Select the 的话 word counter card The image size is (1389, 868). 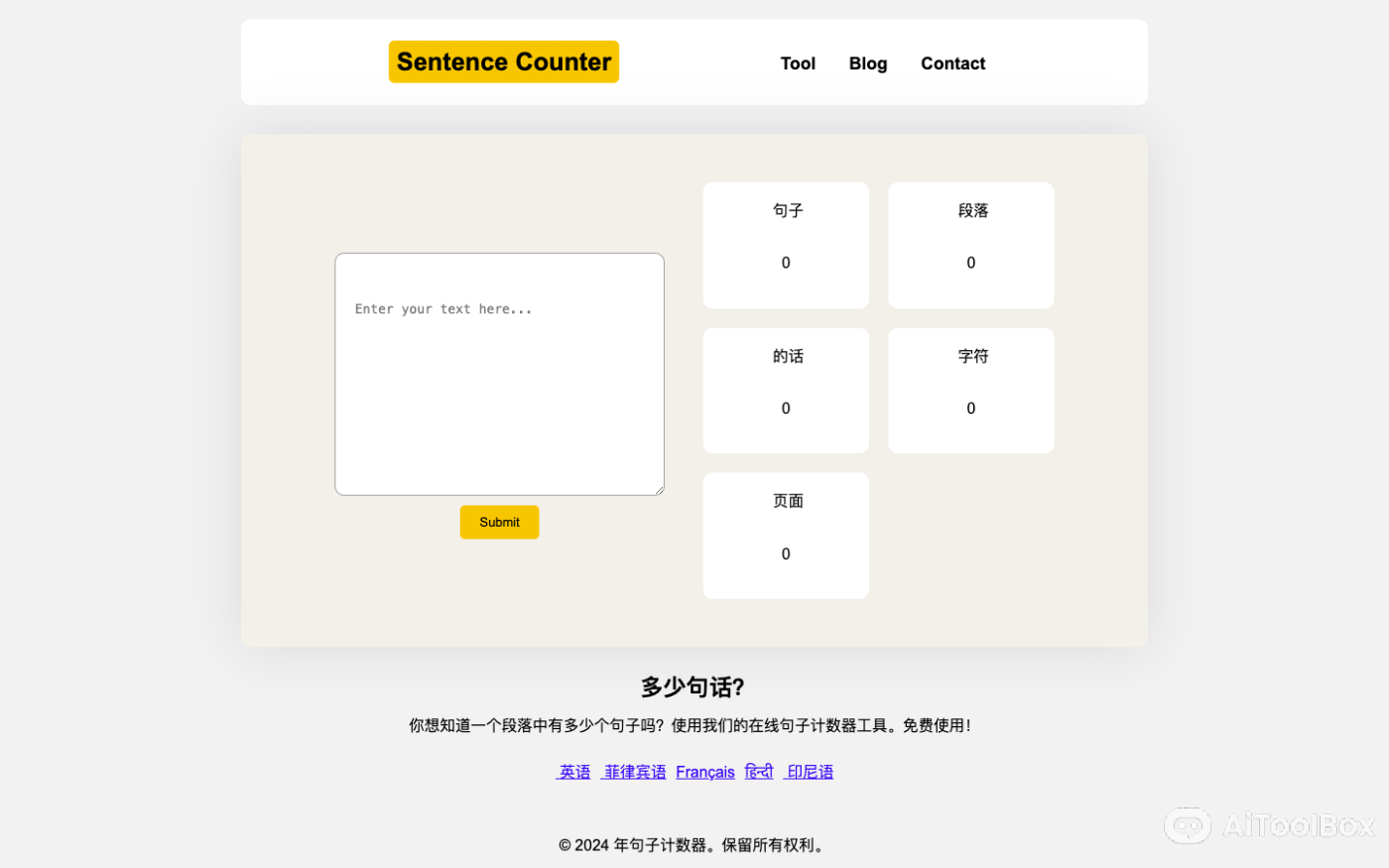[x=786, y=390]
